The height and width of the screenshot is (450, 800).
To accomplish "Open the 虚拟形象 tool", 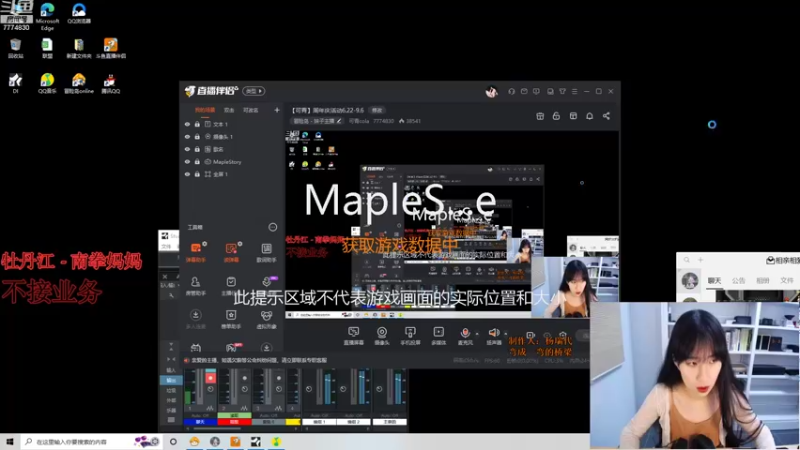I will pos(266,319).
